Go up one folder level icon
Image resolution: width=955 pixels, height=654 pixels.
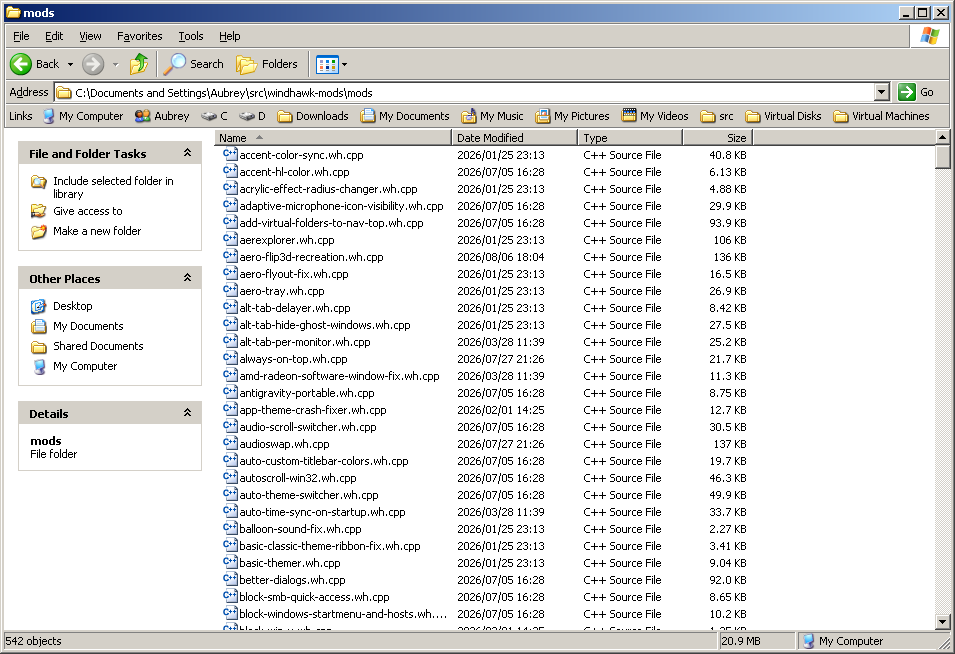pyautogui.click(x=139, y=64)
